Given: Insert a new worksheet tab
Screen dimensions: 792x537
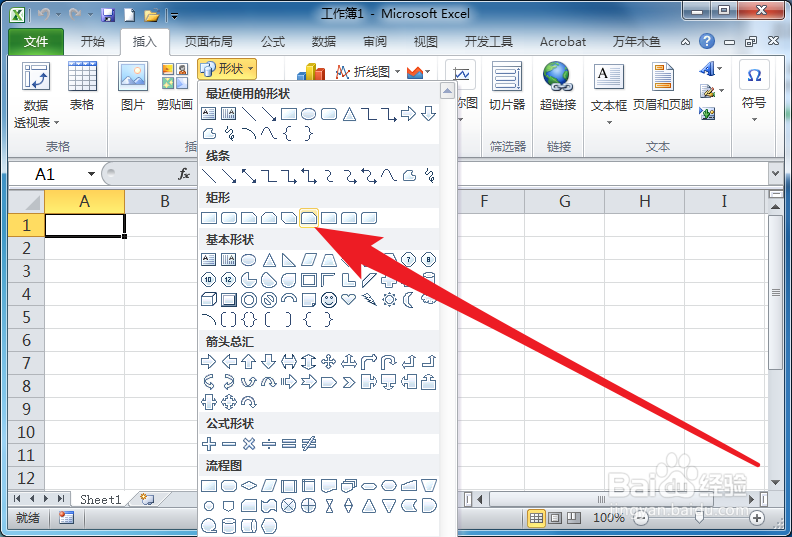Looking at the screenshot, I should 147,499.
